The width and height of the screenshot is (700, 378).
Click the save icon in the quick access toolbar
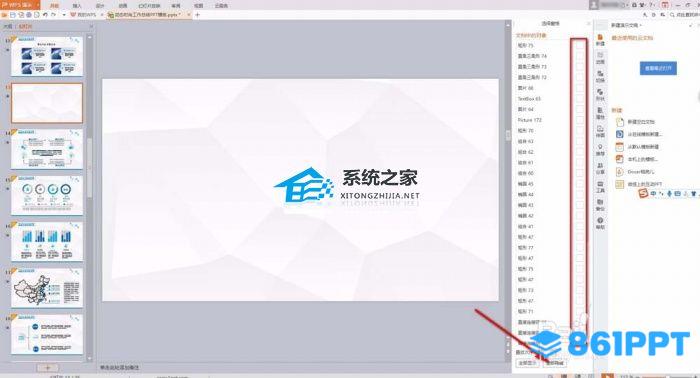tap(12, 15)
